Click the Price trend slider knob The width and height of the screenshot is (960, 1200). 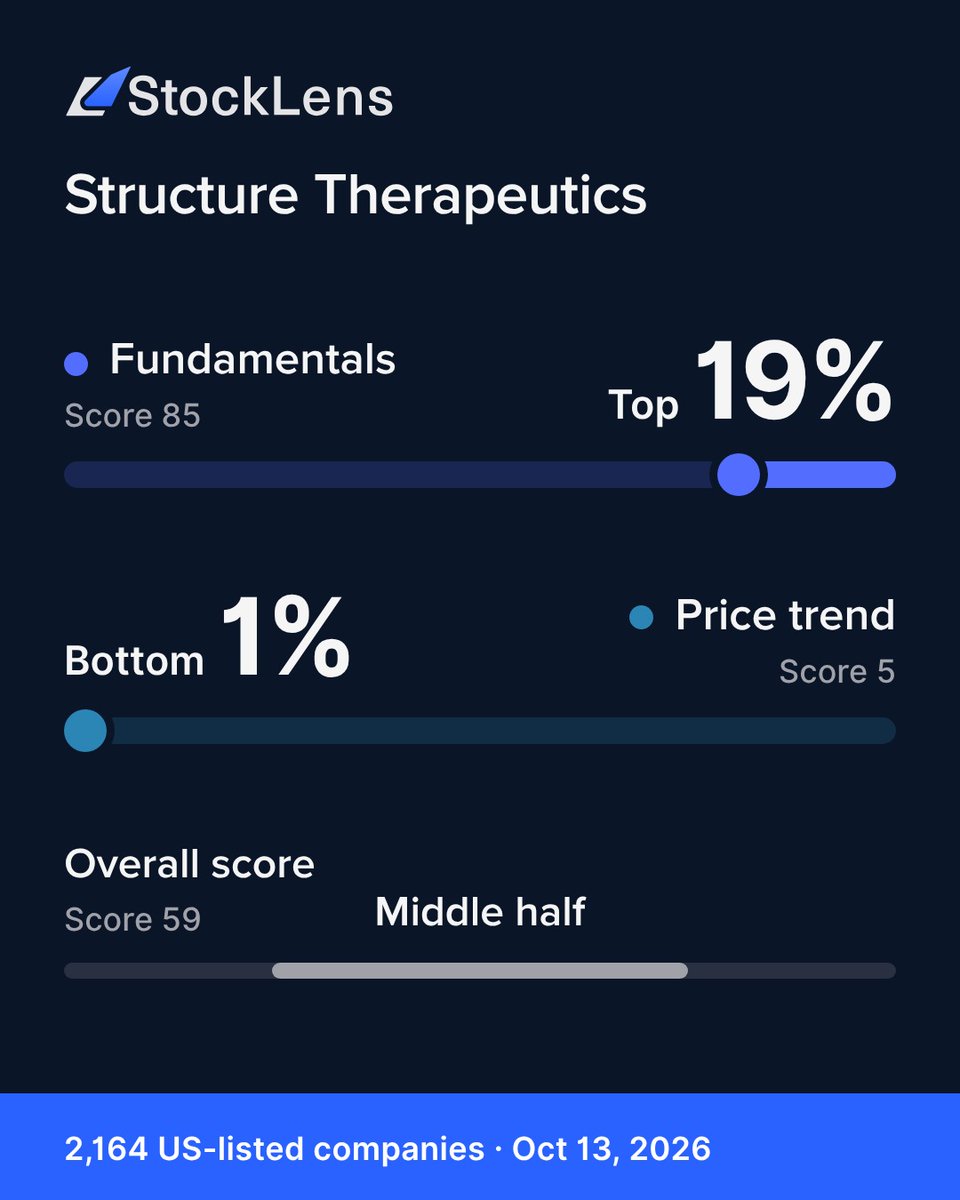[x=85, y=730]
